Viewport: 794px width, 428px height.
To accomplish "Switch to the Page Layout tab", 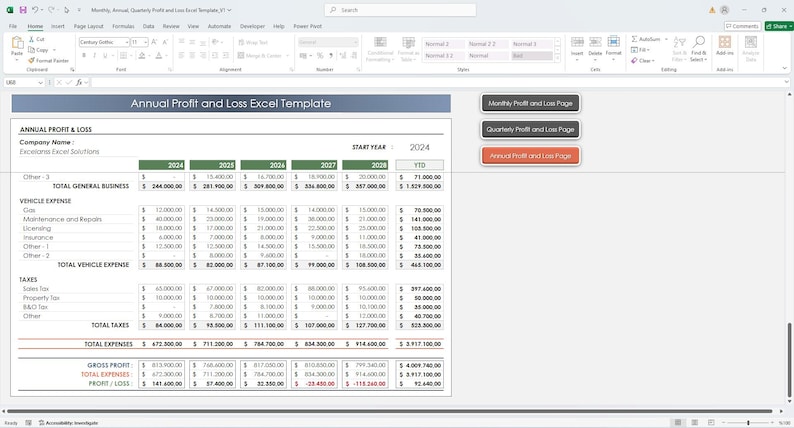I will (x=88, y=26).
